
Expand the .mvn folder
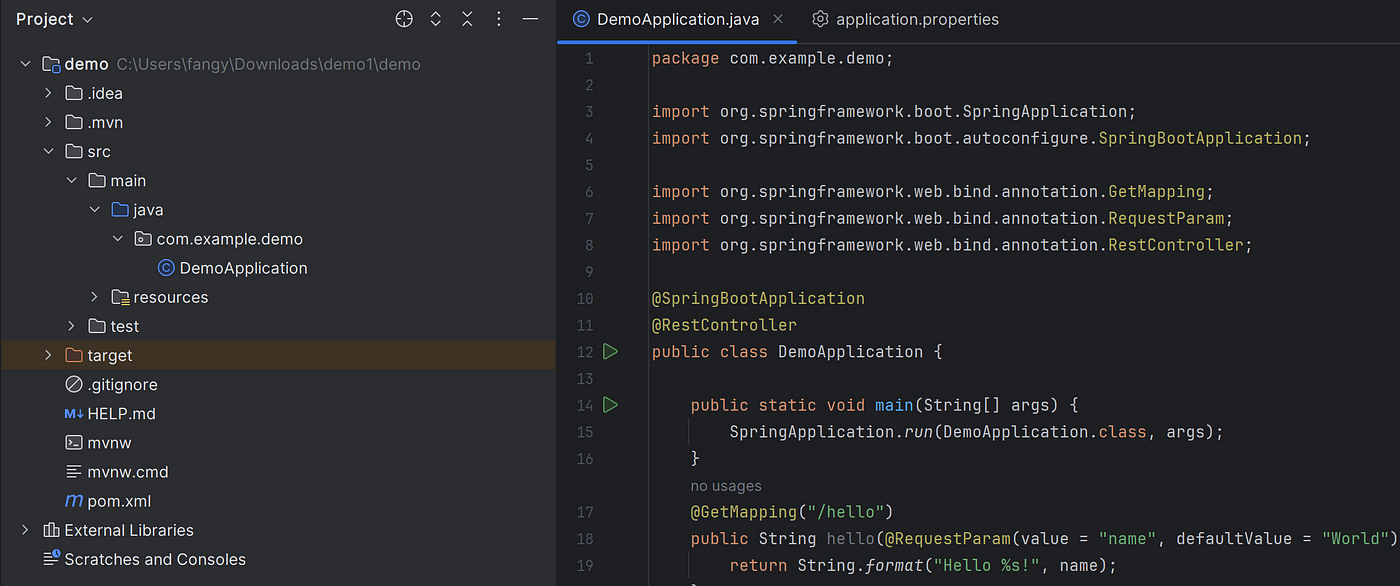click(48, 122)
